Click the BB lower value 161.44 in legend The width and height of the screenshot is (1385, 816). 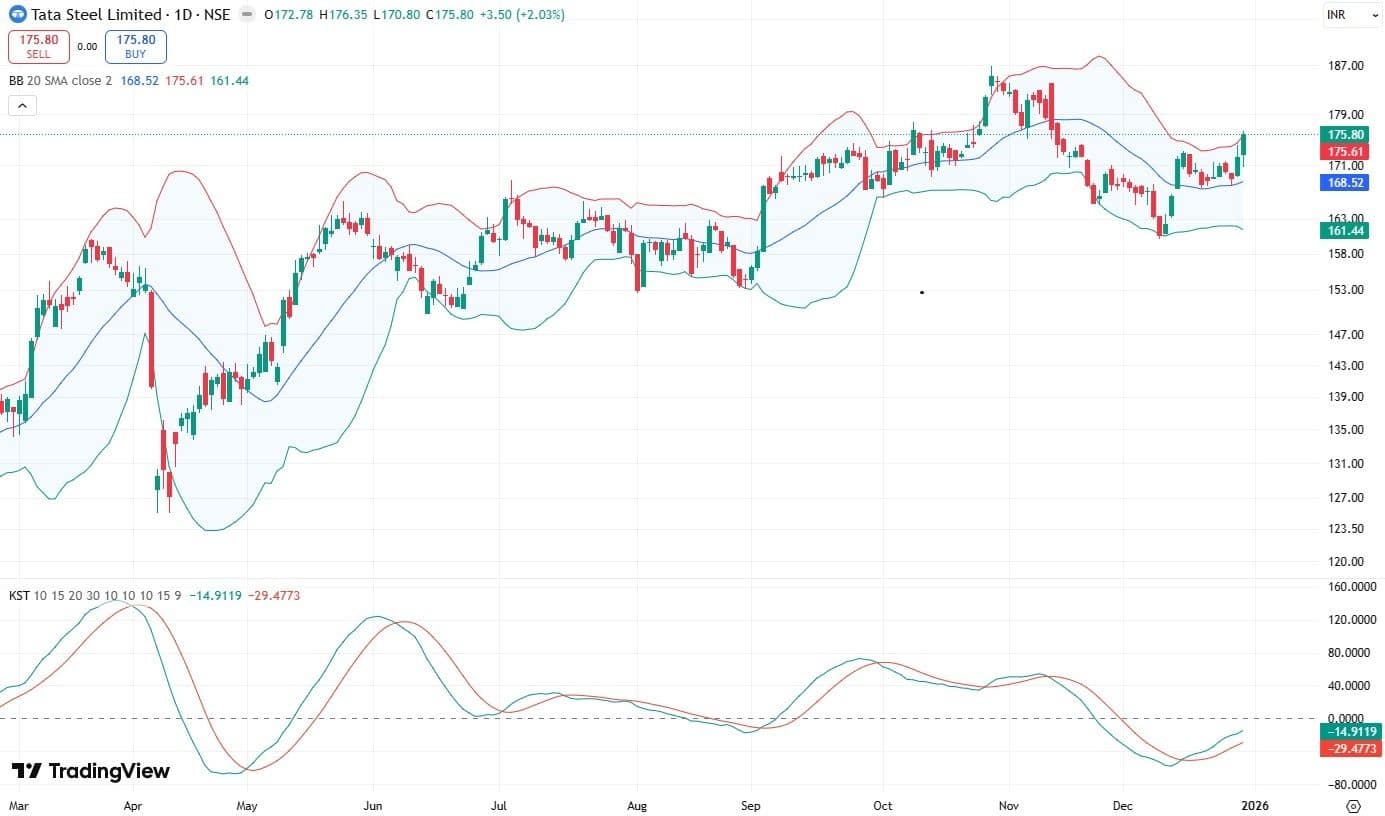231,80
